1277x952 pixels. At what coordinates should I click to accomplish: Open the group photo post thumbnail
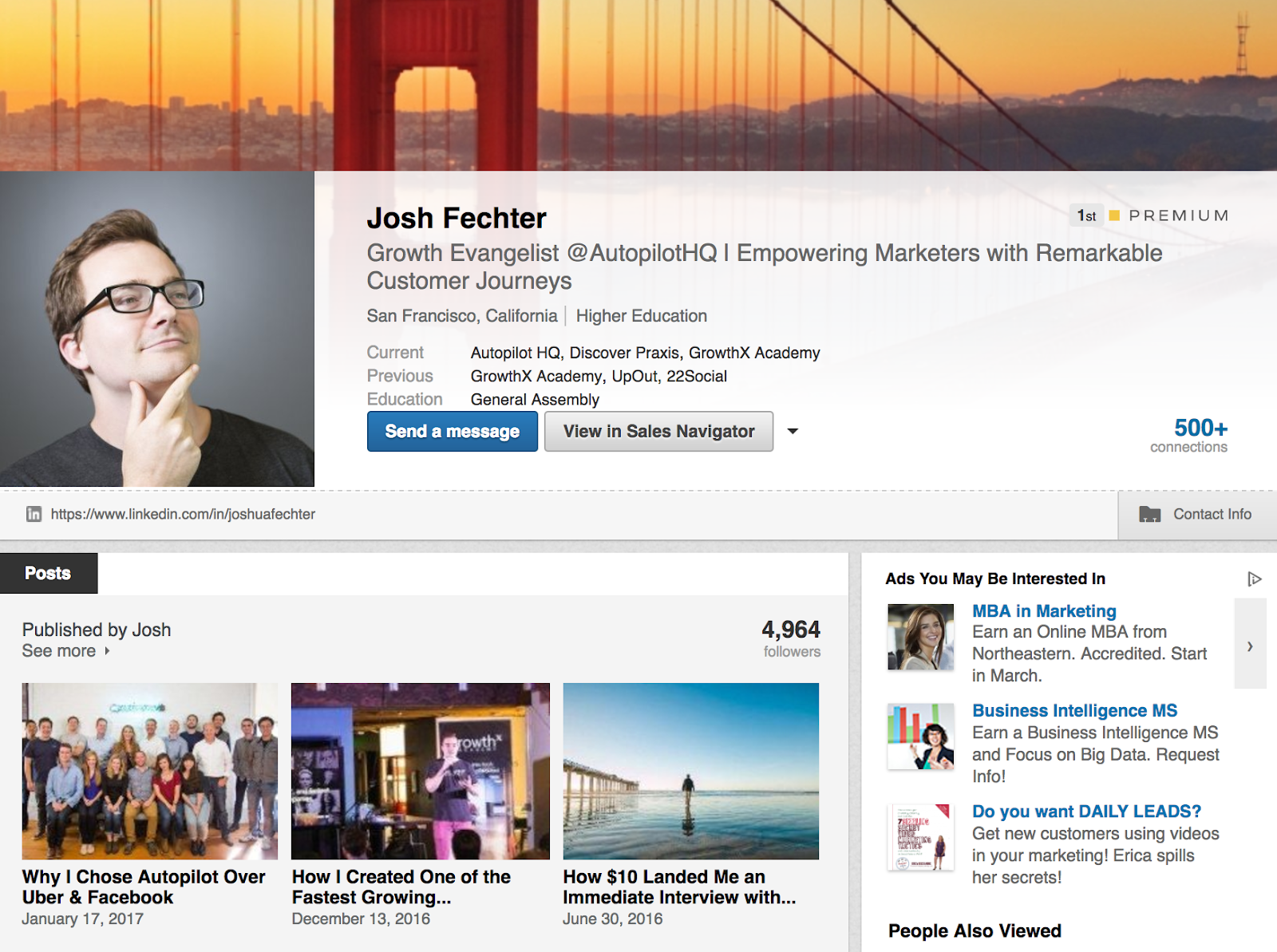(150, 771)
